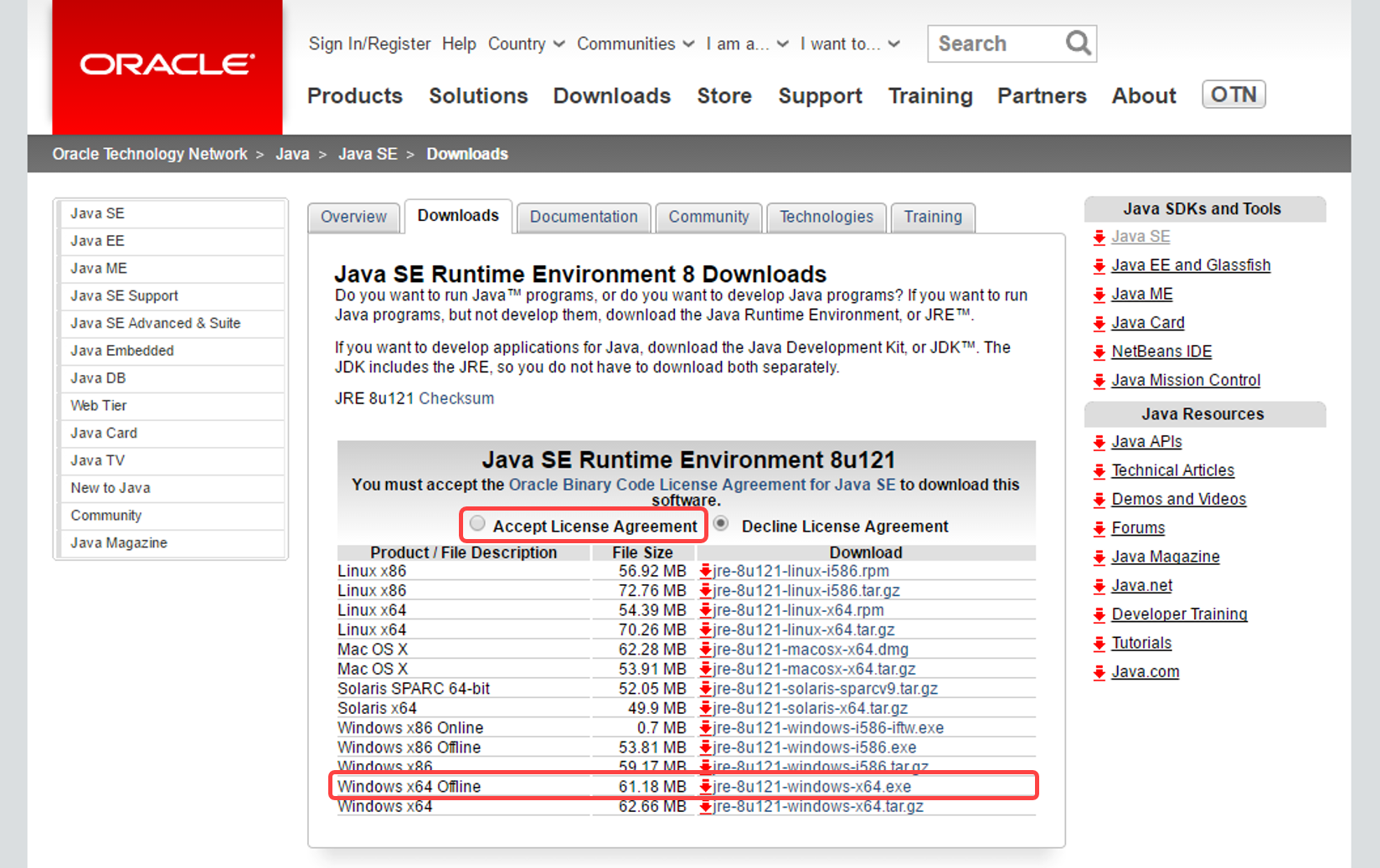Go to the Training tab

(933, 217)
